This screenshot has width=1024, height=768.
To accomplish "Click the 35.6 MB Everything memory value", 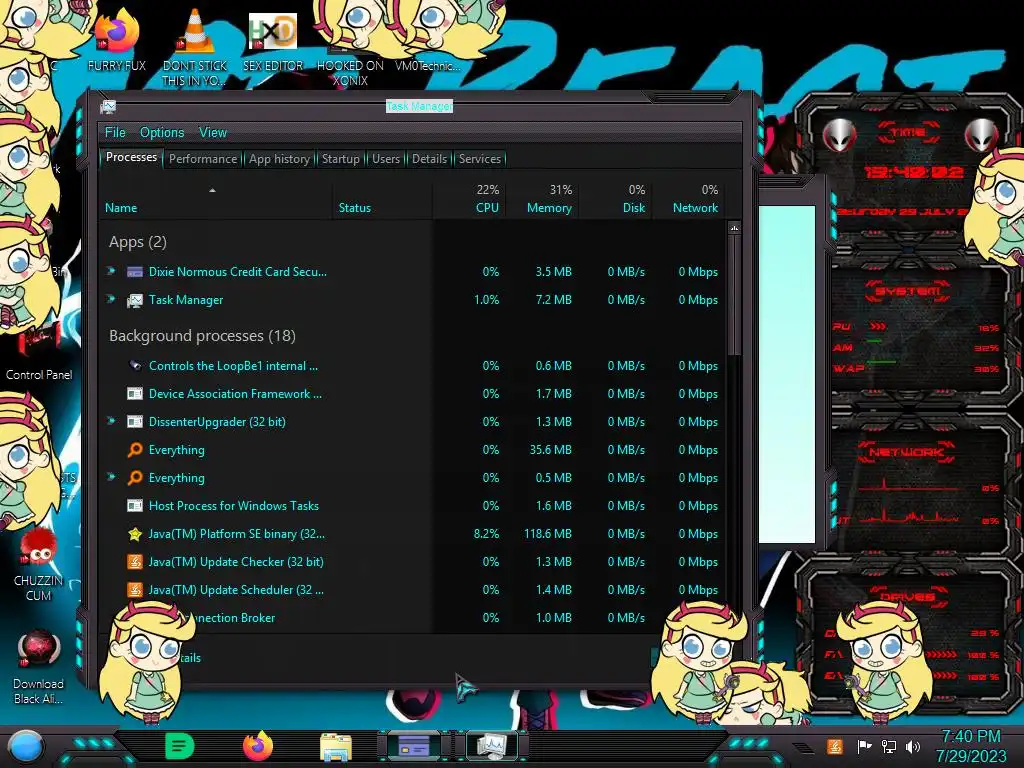I will [551, 450].
